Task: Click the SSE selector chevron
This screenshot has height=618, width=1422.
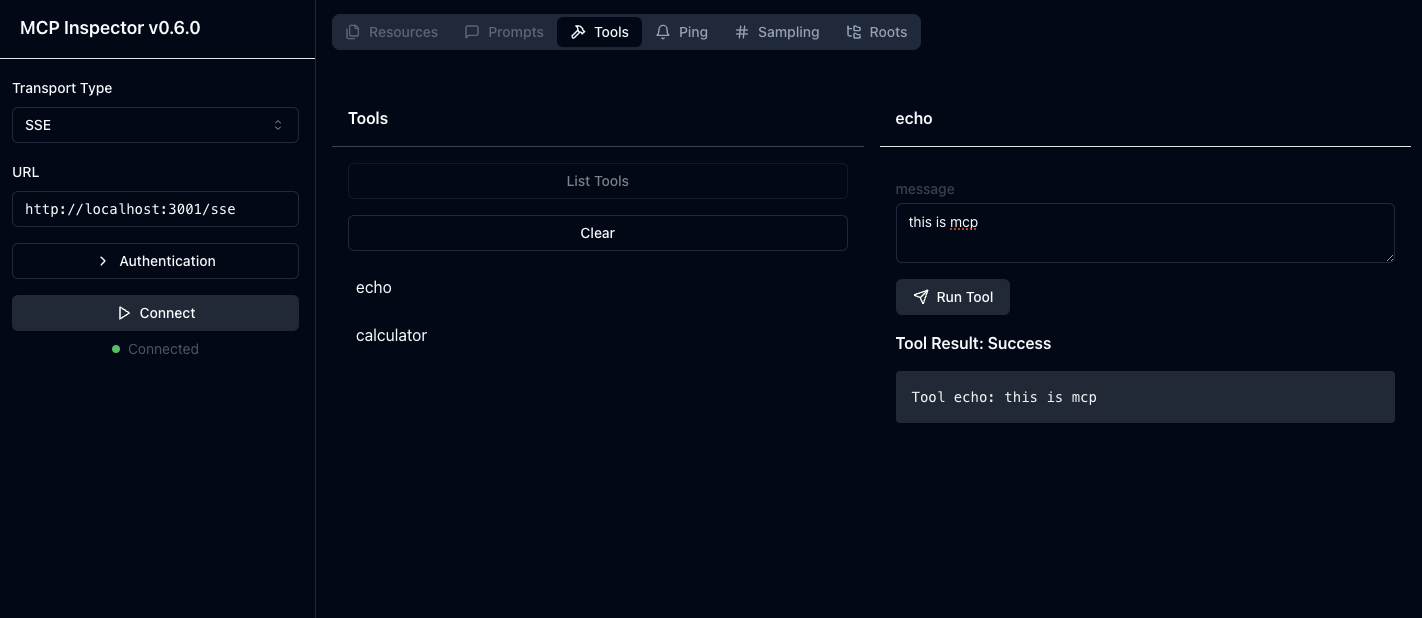Action: tap(278, 125)
